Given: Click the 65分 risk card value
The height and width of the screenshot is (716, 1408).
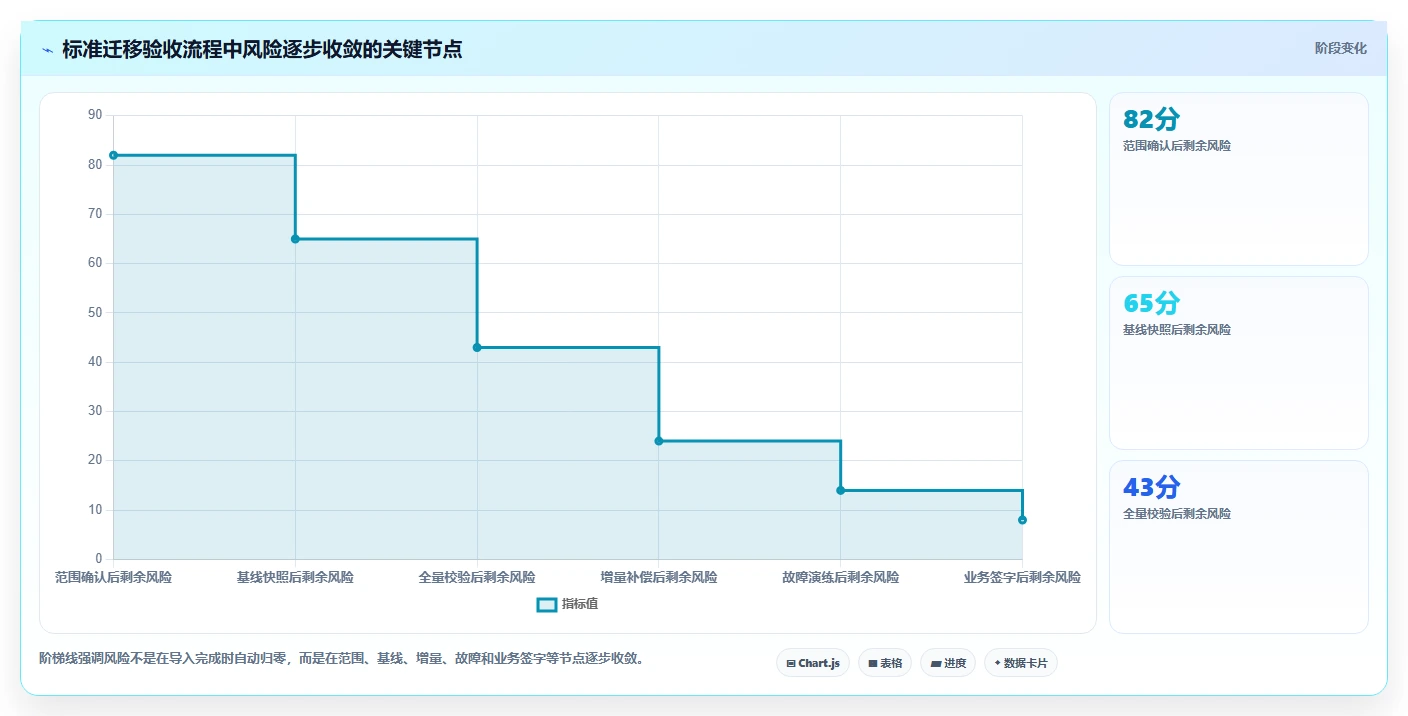Looking at the screenshot, I should click(x=1151, y=303).
